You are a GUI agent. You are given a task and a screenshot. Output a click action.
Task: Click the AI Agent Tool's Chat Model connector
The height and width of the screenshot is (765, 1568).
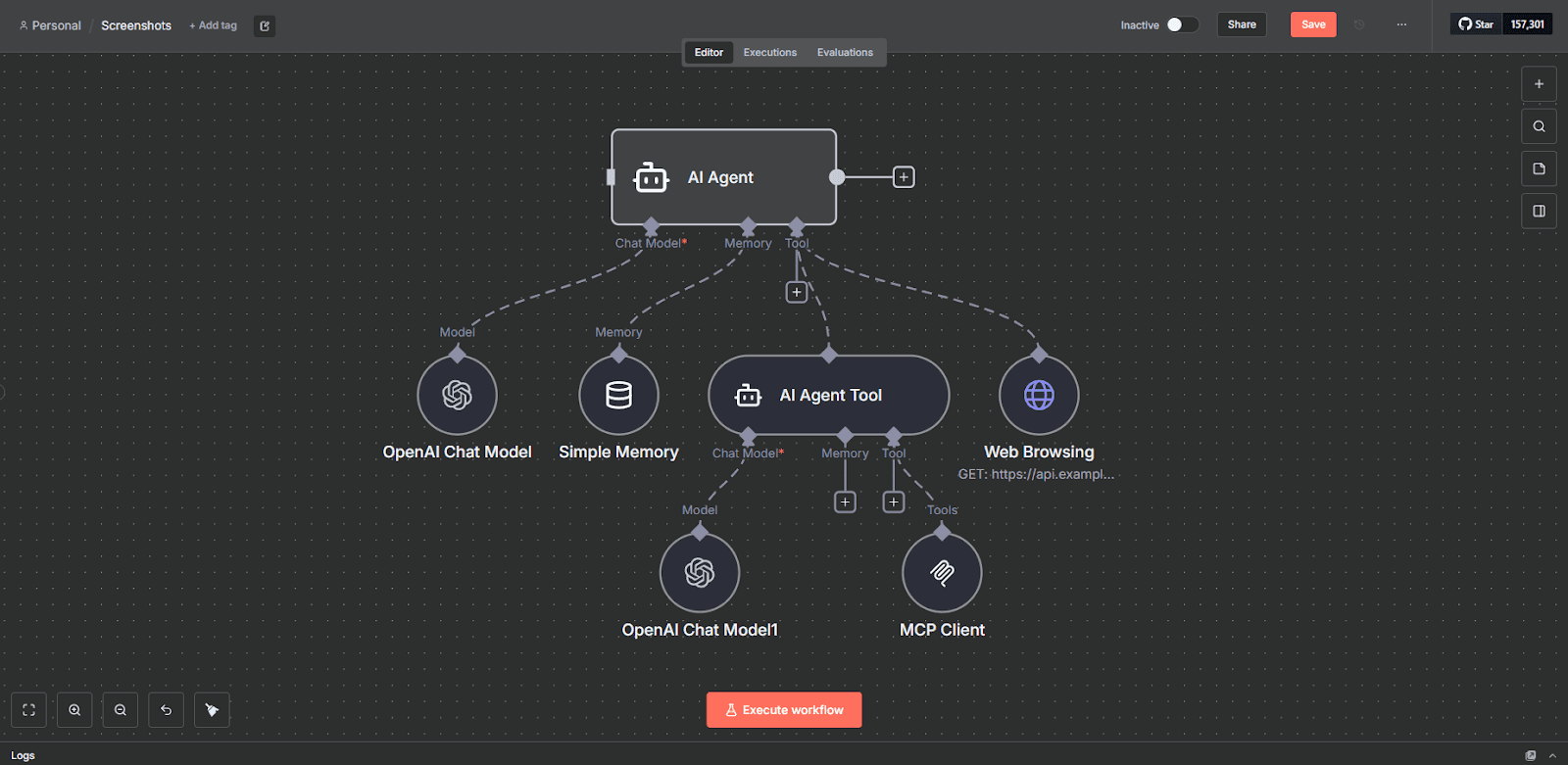tap(748, 436)
